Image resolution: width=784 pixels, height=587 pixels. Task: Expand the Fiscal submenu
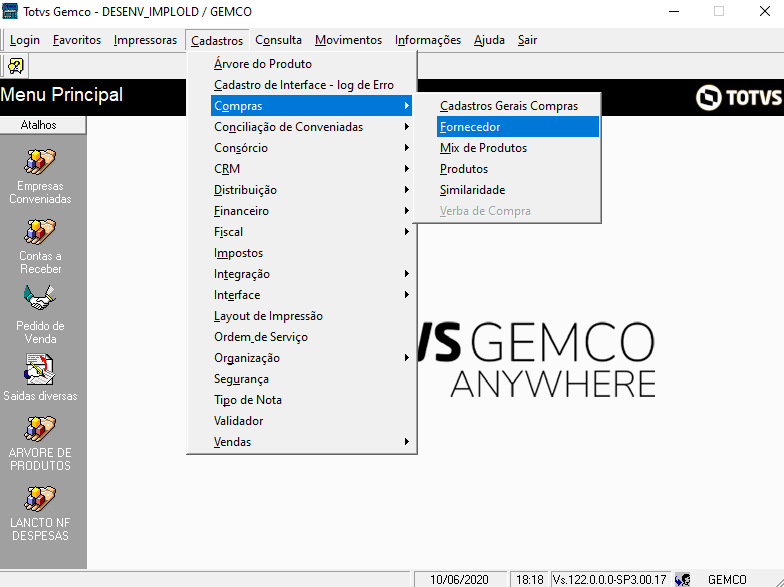coord(312,232)
